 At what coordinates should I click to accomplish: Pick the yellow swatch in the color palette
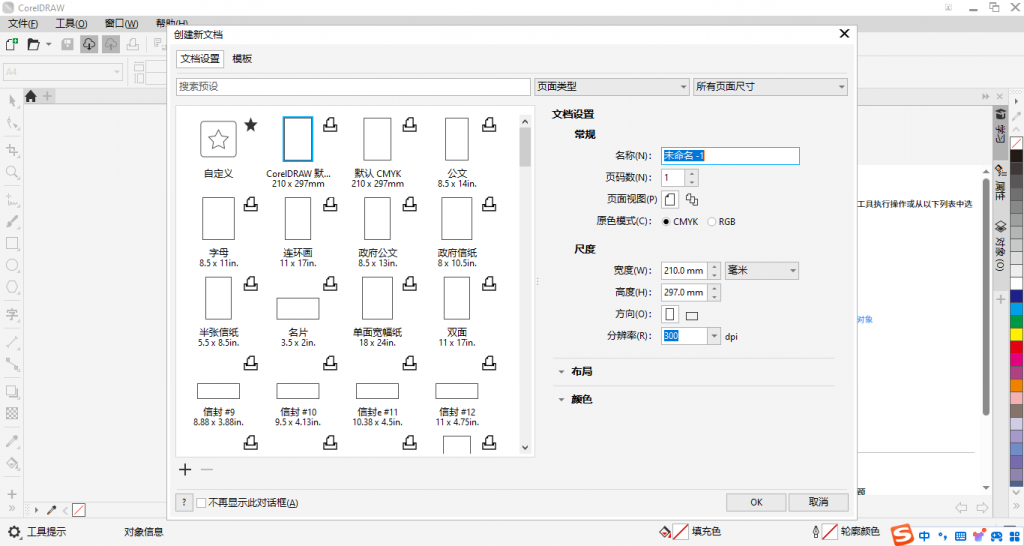tap(1016, 334)
